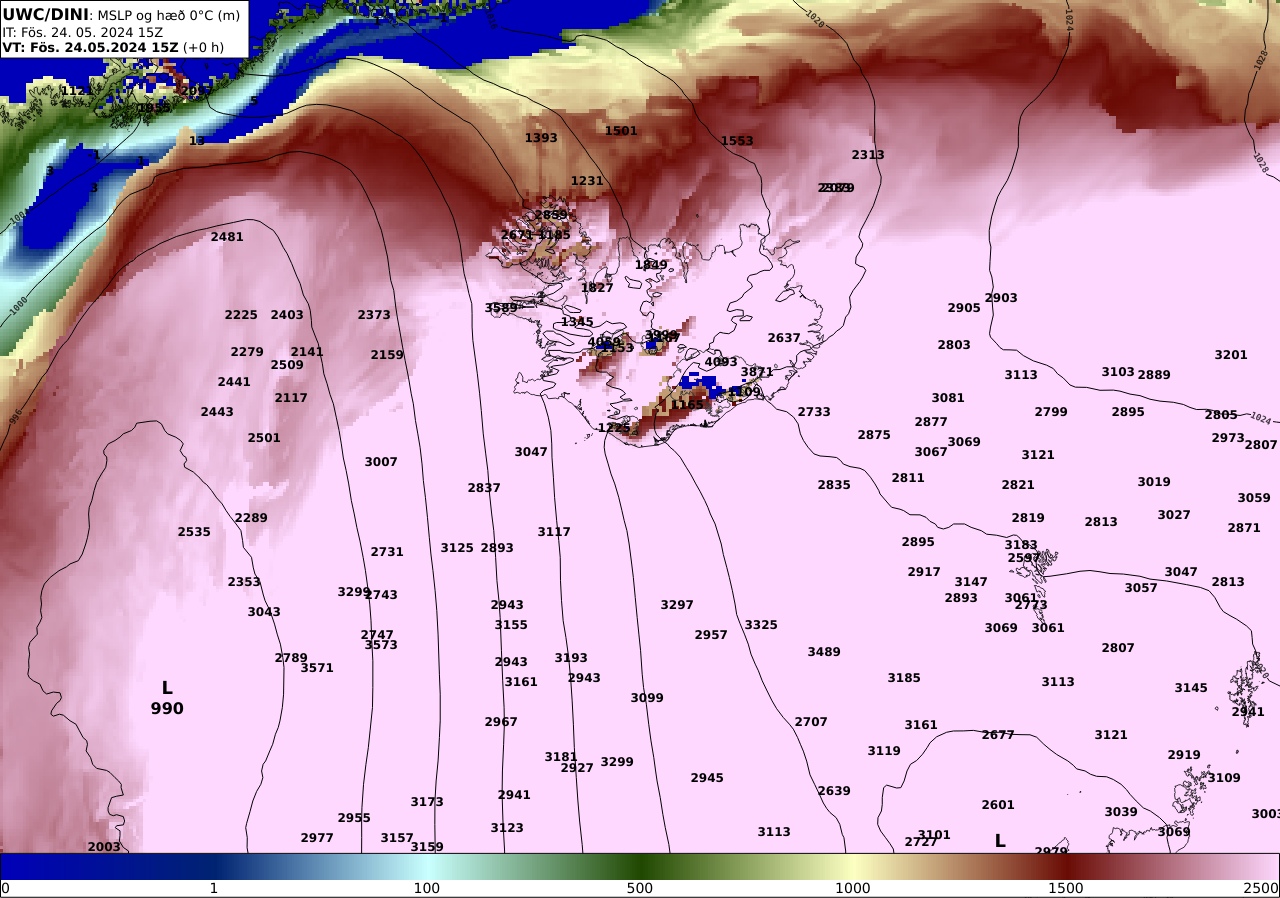1280x898 pixels.
Task: Click the map value 2159
Action: (387, 355)
